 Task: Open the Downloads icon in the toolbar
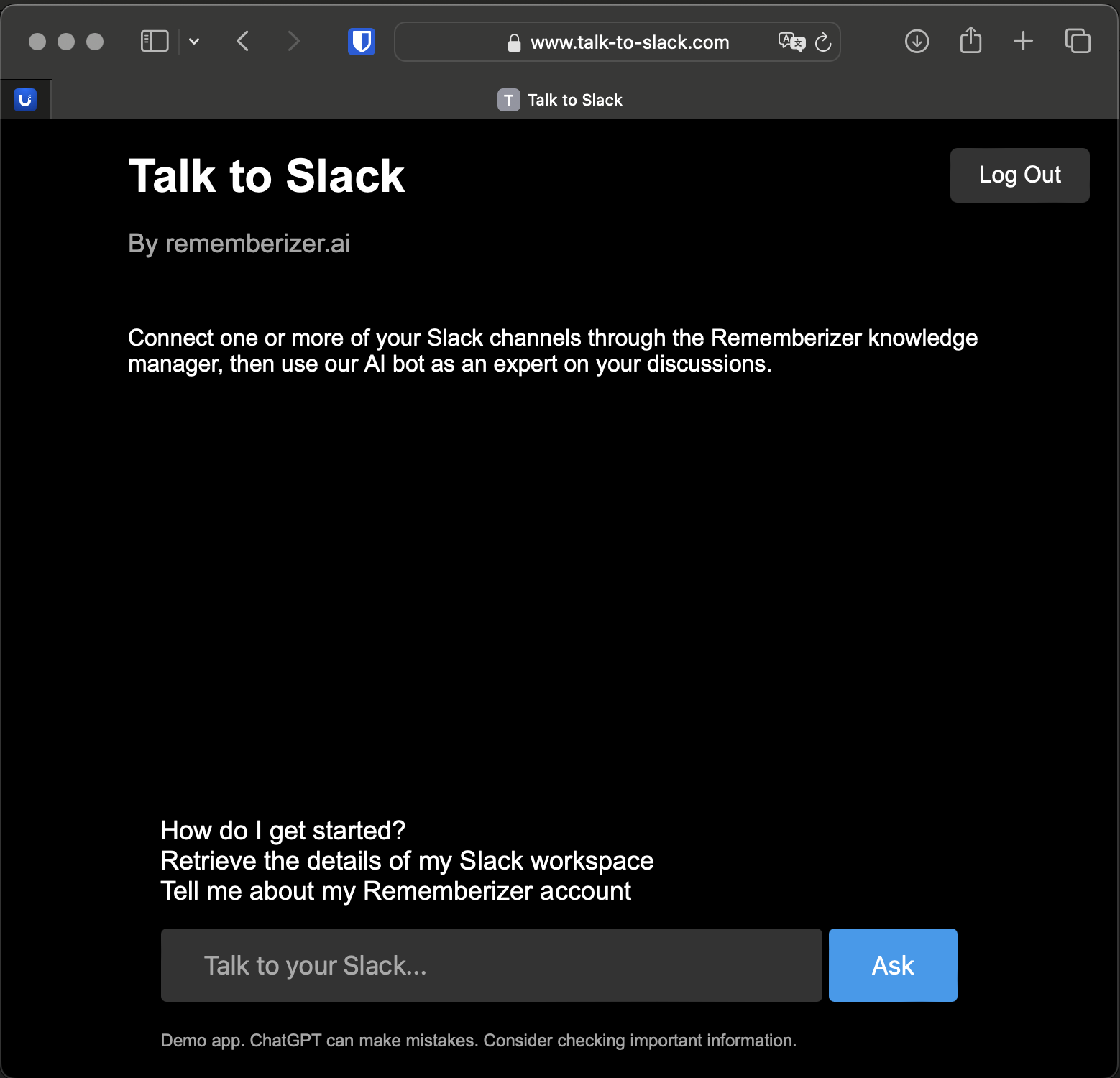point(917,41)
